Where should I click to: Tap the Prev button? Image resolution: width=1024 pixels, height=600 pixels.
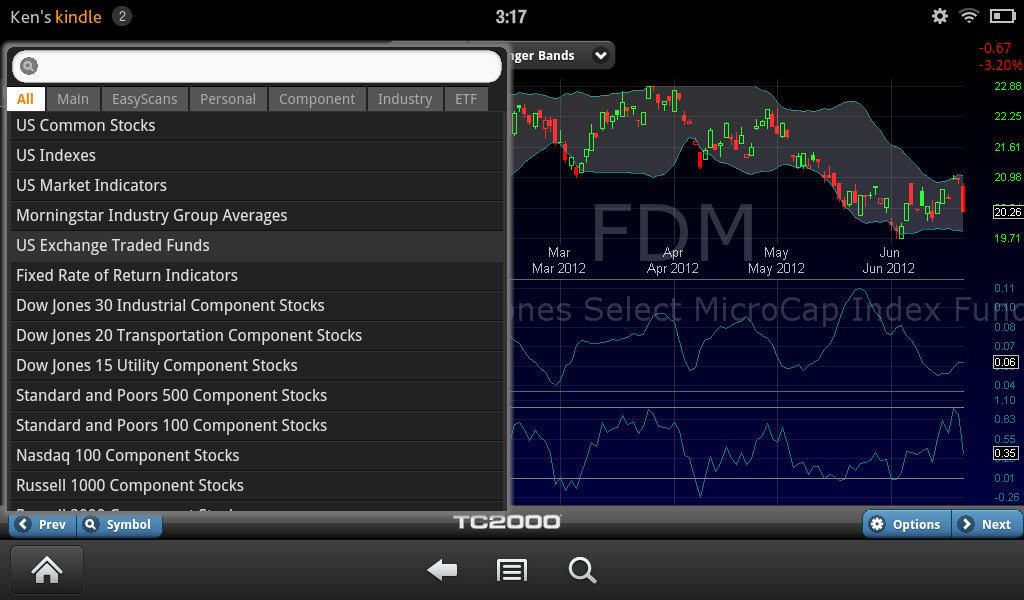click(41, 524)
